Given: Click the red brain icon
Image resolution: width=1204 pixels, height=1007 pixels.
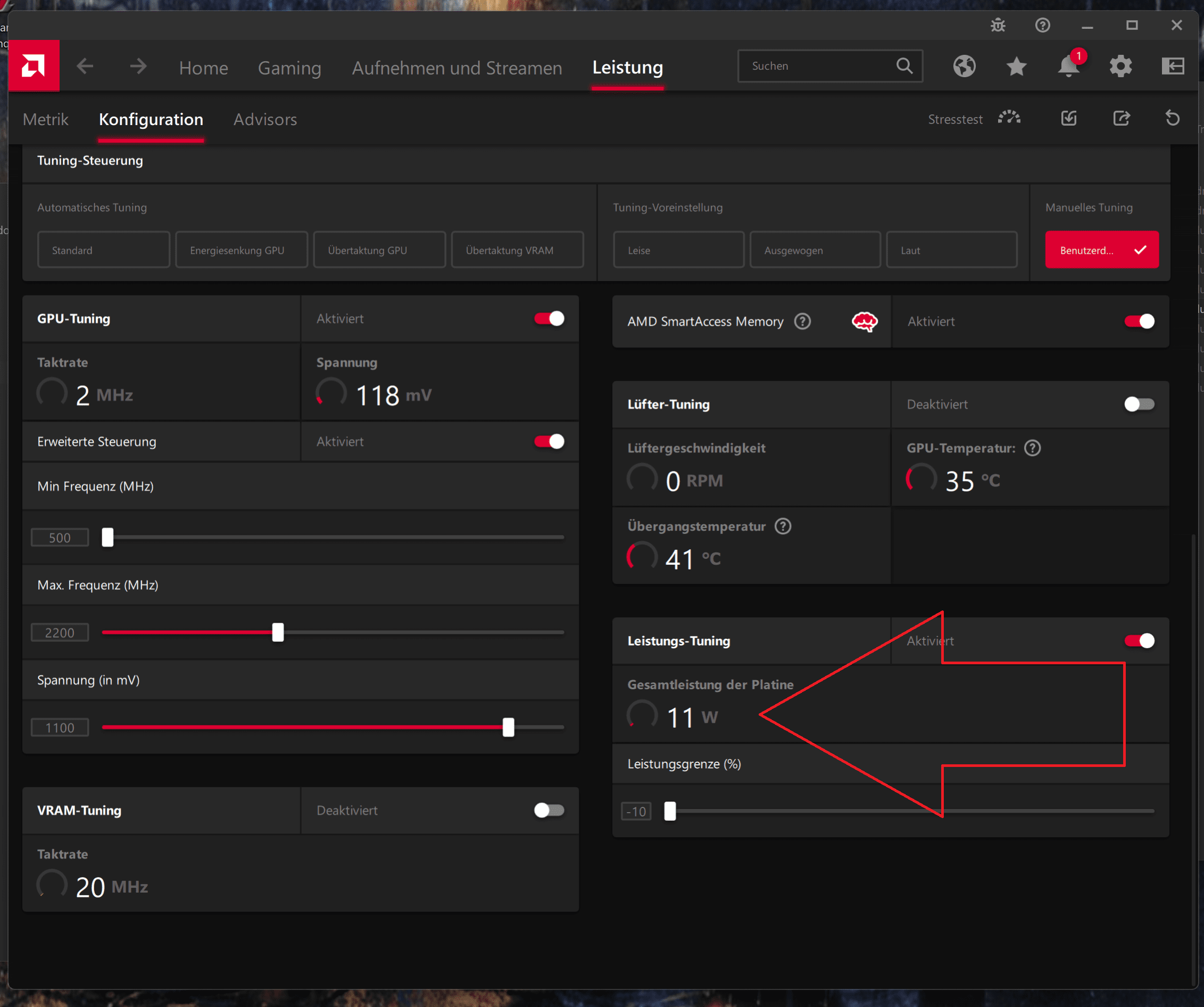Looking at the screenshot, I should click(865, 321).
